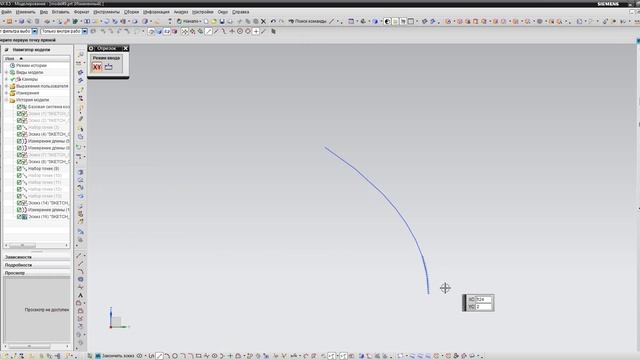Click Навигатор модели panel title

[31, 50]
